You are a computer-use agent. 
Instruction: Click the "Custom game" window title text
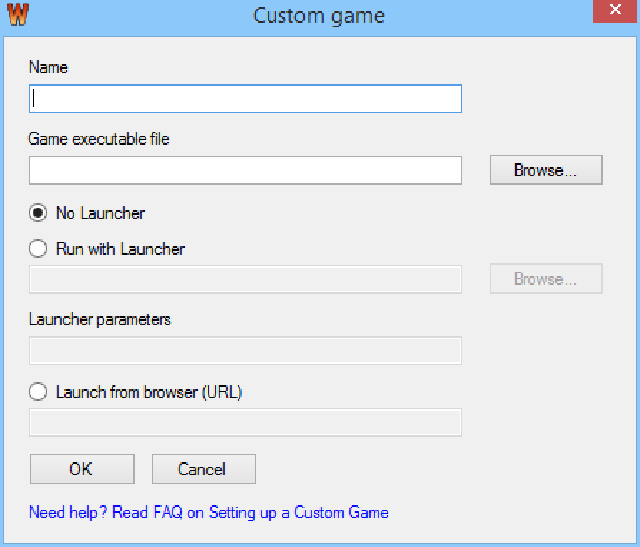click(319, 16)
